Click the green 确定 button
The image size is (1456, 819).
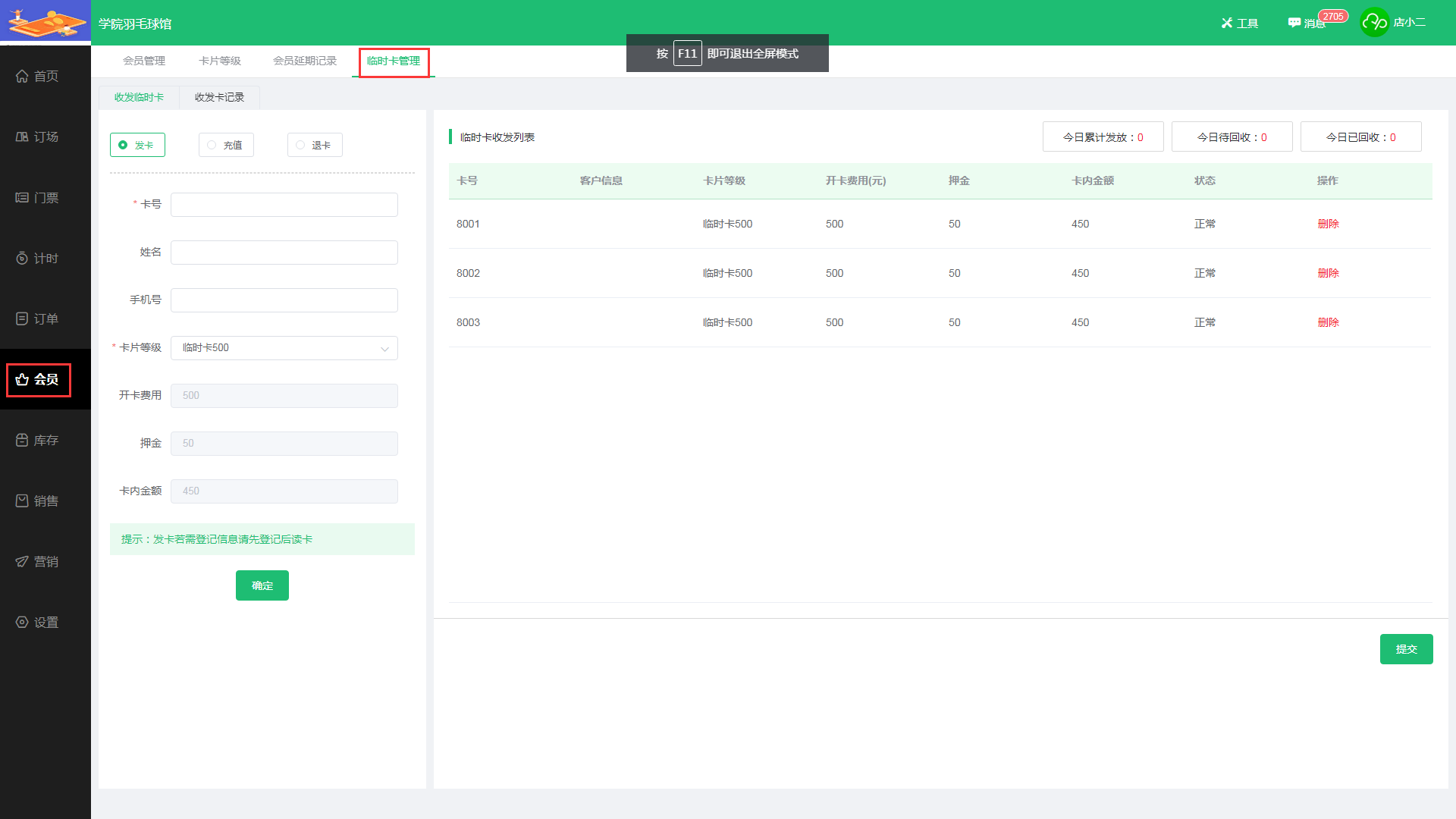click(x=262, y=585)
